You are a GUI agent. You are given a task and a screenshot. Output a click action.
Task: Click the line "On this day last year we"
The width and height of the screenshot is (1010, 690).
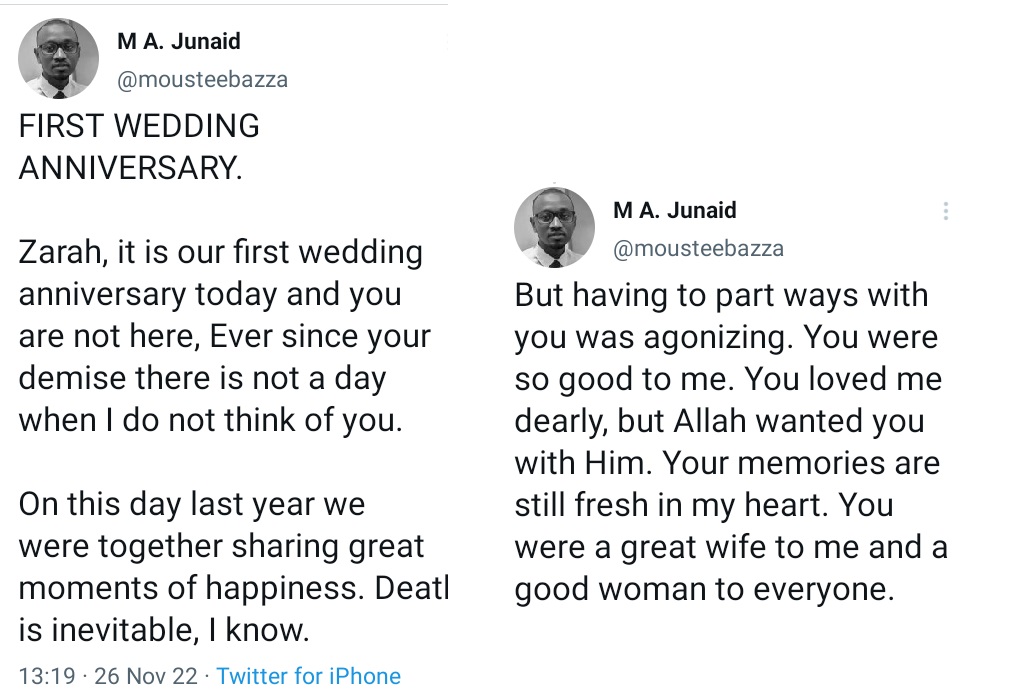(x=192, y=503)
